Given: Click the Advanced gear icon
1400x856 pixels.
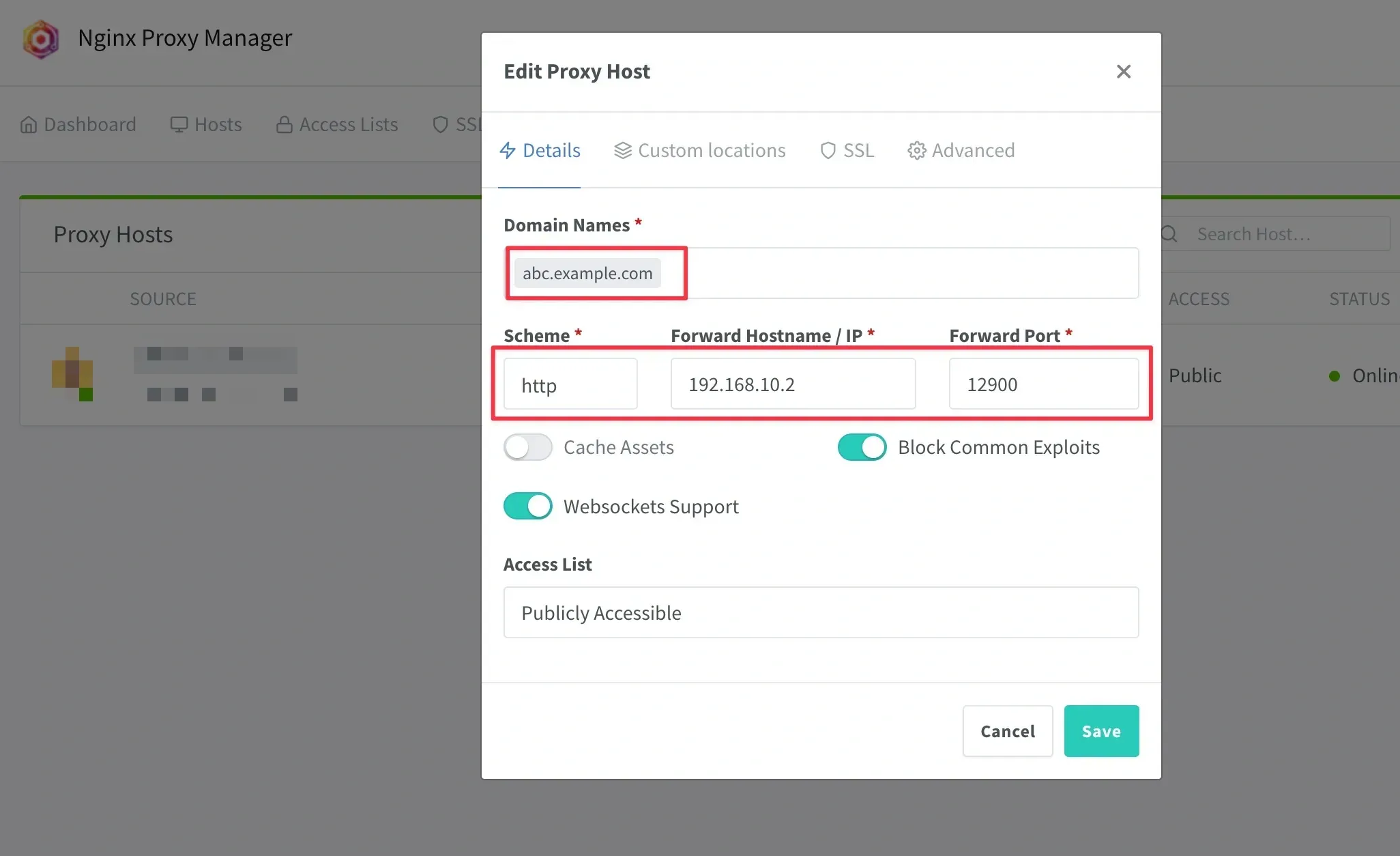Looking at the screenshot, I should [916, 150].
